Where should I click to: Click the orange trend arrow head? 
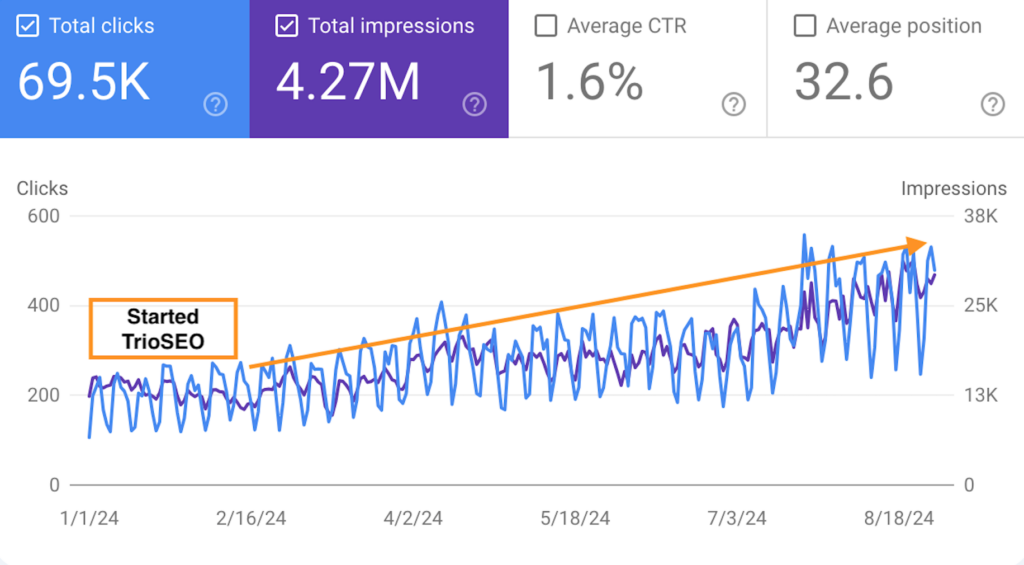click(916, 245)
